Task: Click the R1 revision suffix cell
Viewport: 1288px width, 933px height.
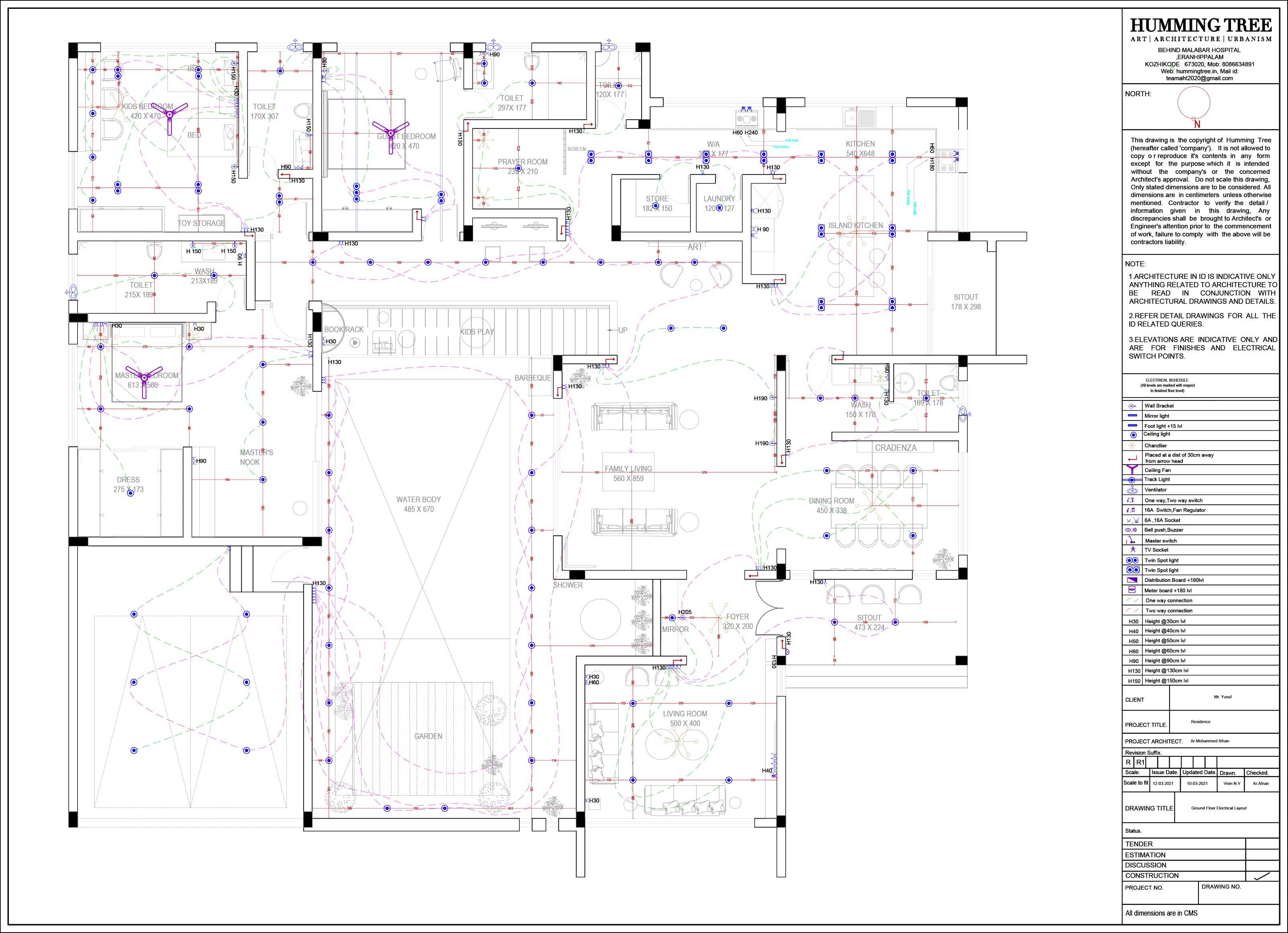Action: [x=1140, y=762]
